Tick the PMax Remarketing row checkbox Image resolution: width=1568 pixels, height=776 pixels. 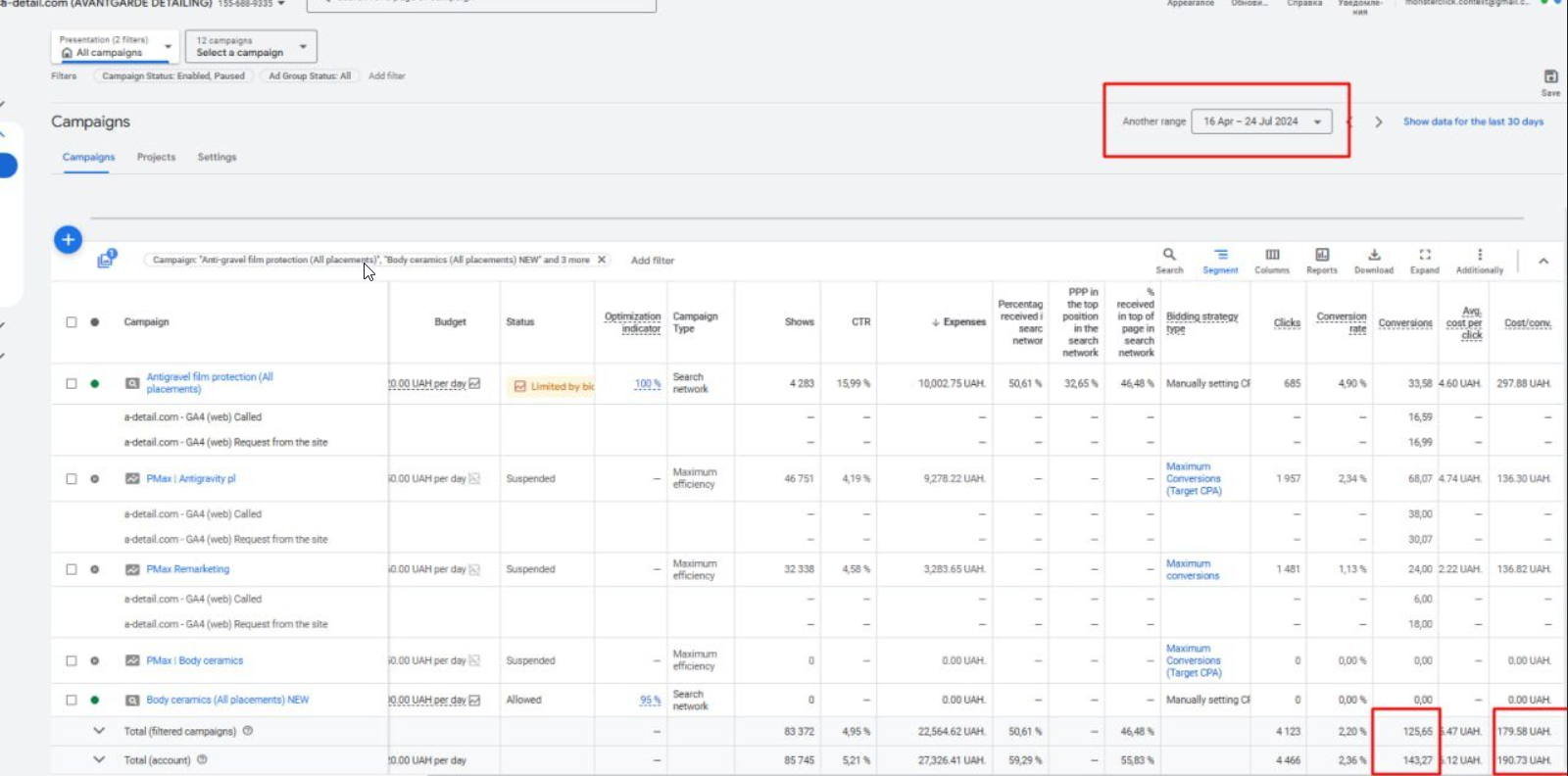point(72,569)
